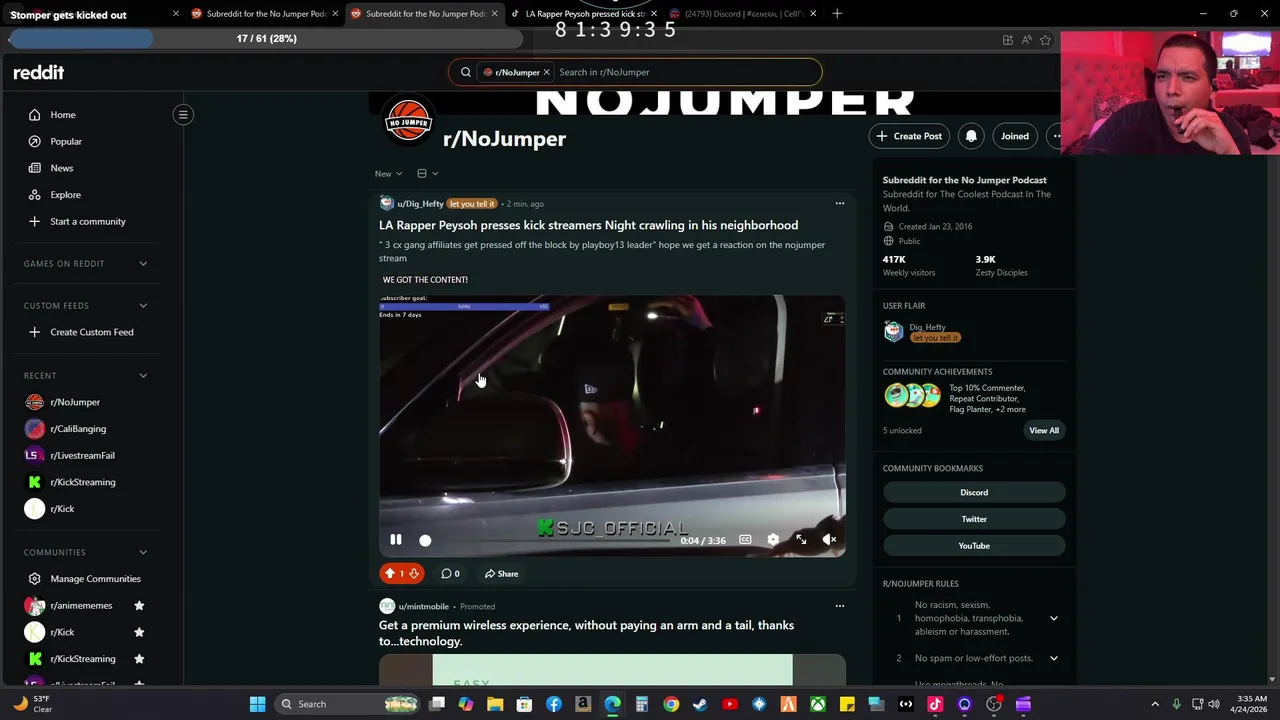Remove r/NoJumper search filter chip
Viewport: 1280px width, 720px height.
coord(546,72)
